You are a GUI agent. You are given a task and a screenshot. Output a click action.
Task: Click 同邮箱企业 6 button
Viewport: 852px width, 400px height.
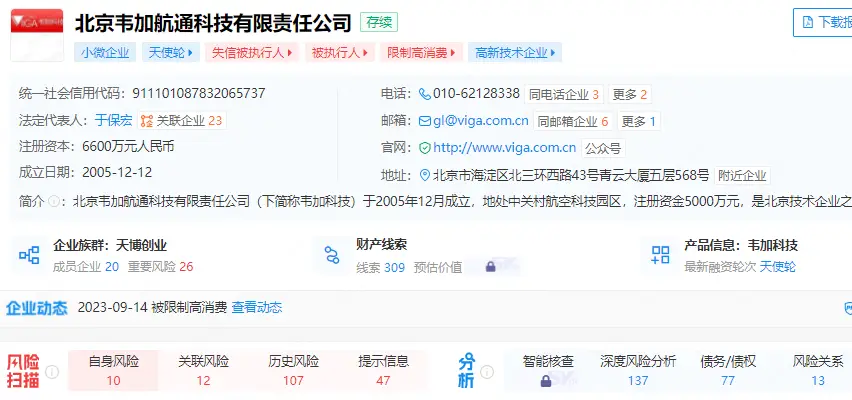573,122
